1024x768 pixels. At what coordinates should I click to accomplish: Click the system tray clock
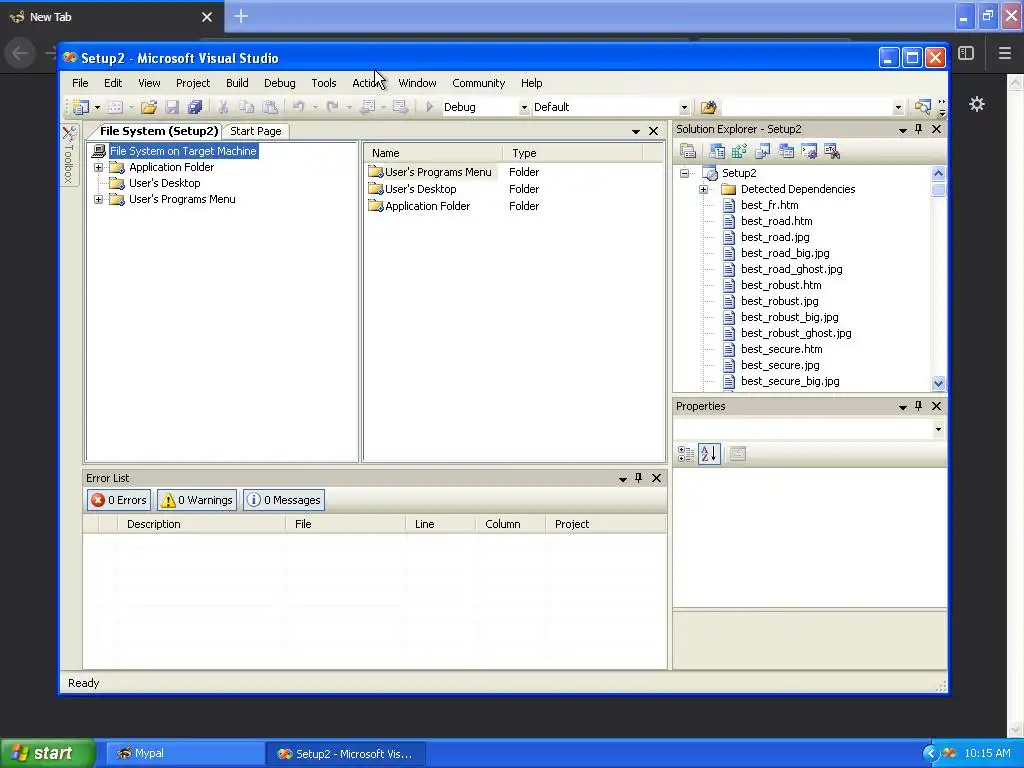[987, 754]
